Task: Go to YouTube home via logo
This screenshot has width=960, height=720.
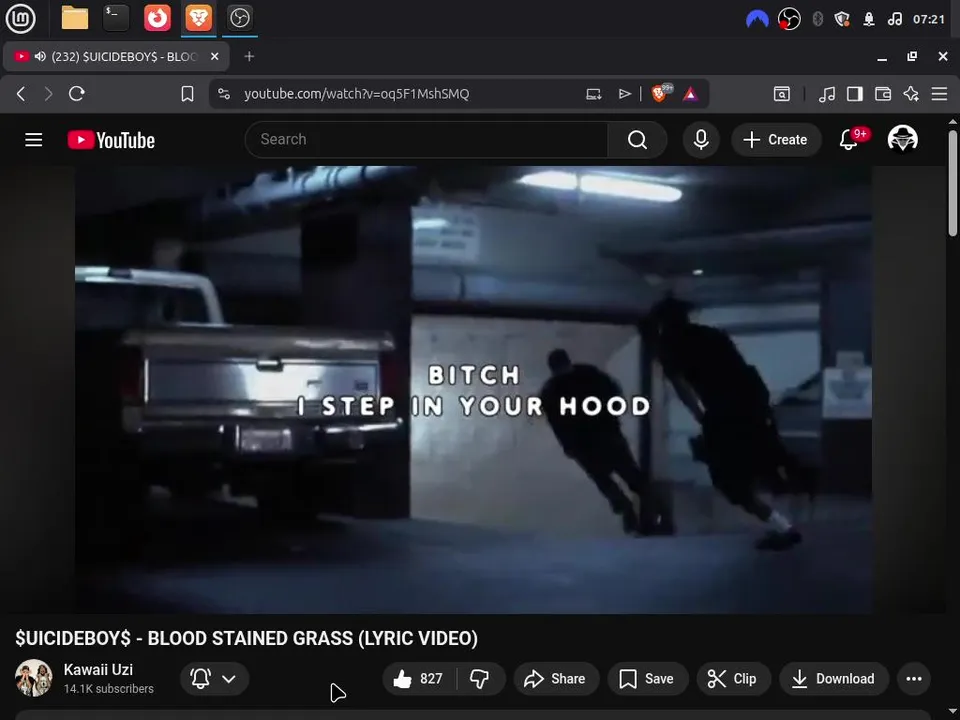Action: [111, 140]
